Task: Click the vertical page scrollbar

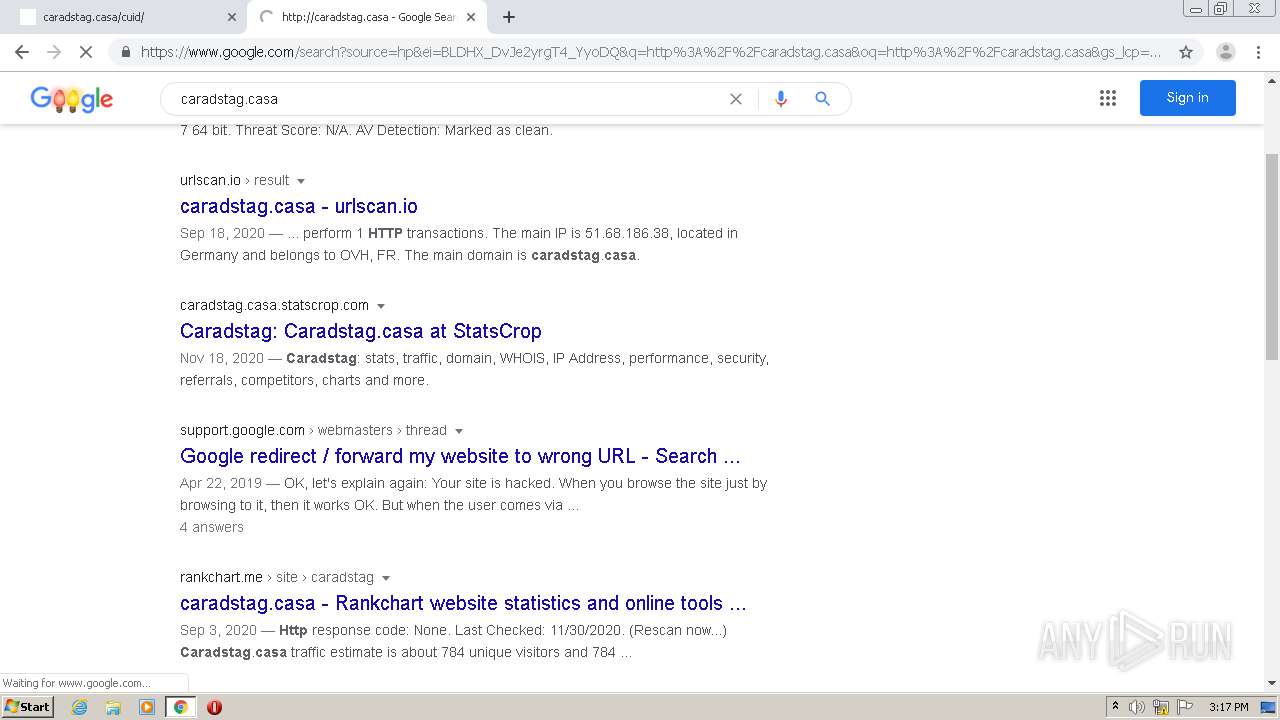Action: (x=1272, y=257)
